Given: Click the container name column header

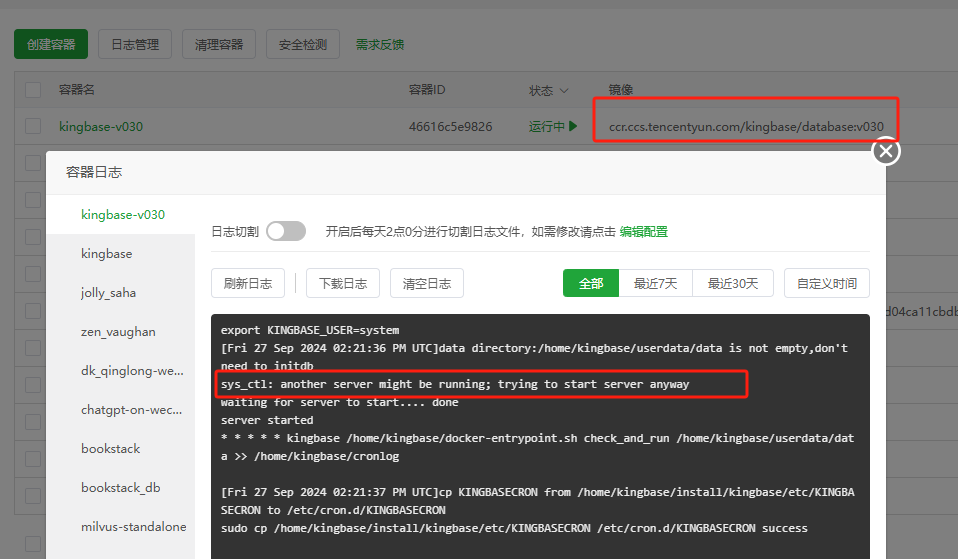Looking at the screenshot, I should tap(76, 90).
